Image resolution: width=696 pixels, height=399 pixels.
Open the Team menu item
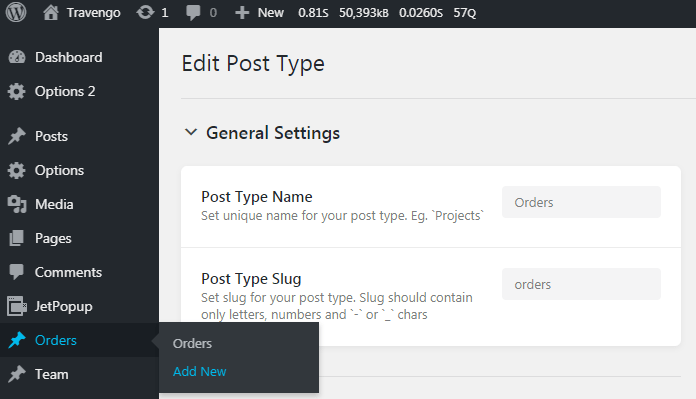pyautogui.click(x=51, y=374)
